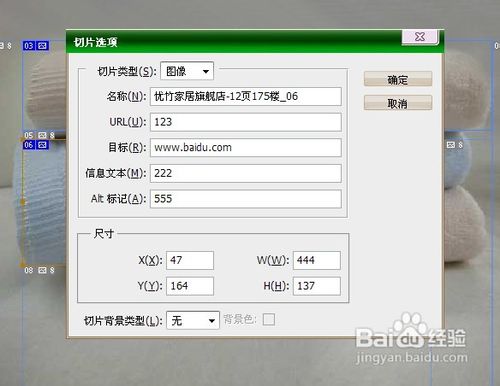Click the 信息文本 input field

click(246, 173)
